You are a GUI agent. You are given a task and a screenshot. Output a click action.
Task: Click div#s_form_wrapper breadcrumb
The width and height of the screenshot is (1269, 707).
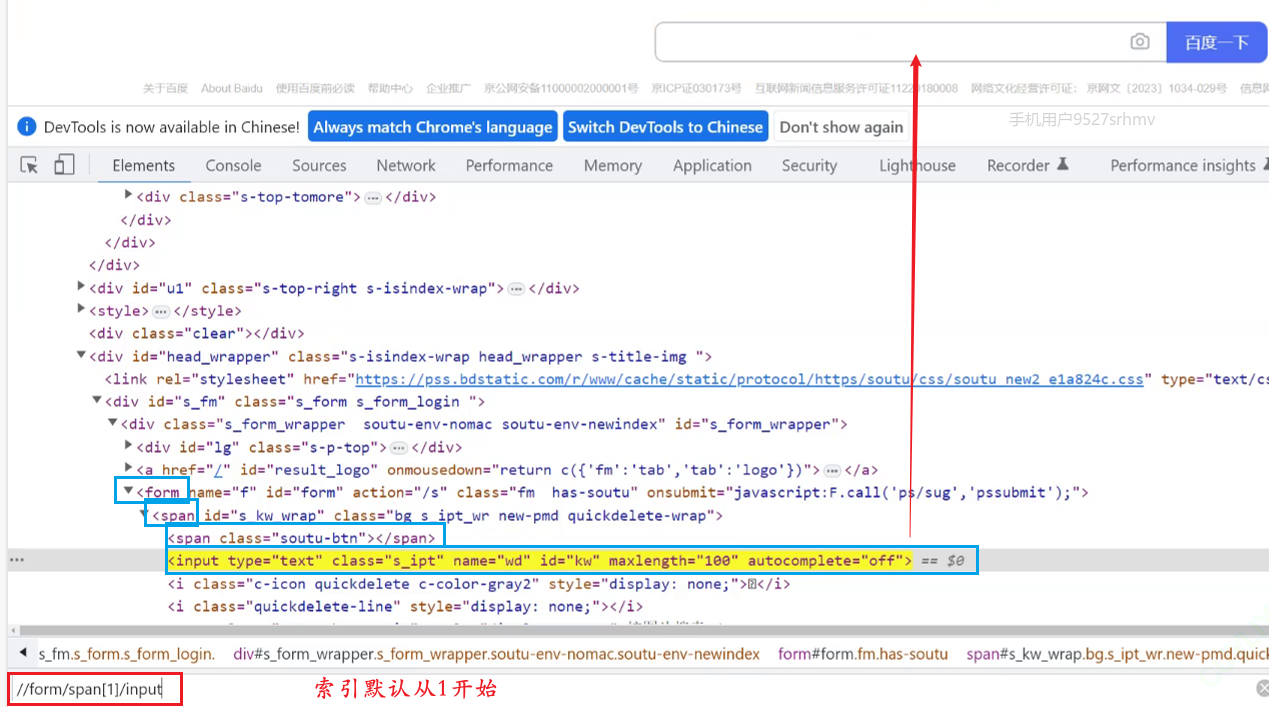496,654
